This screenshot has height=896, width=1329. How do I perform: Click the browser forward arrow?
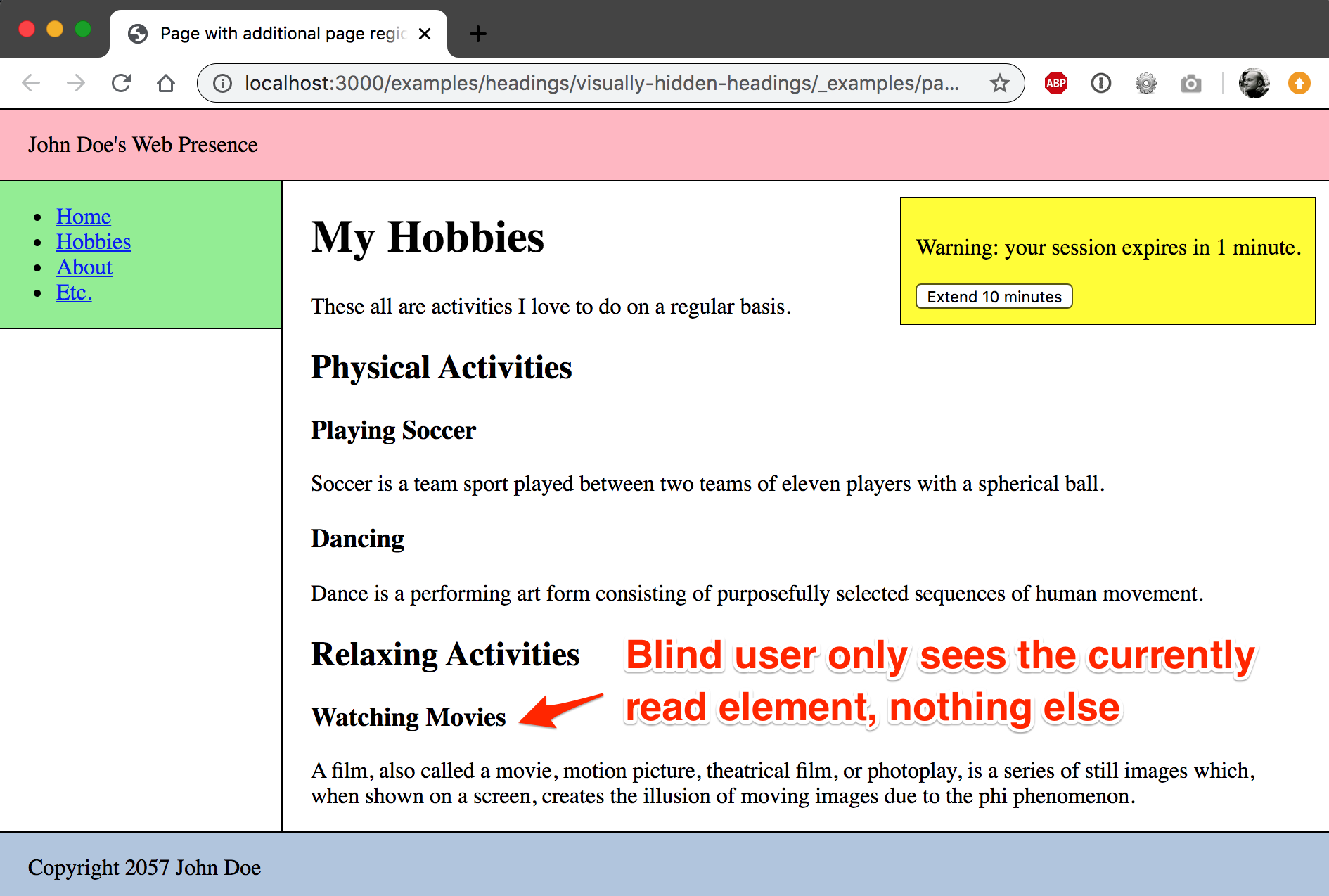tap(76, 84)
